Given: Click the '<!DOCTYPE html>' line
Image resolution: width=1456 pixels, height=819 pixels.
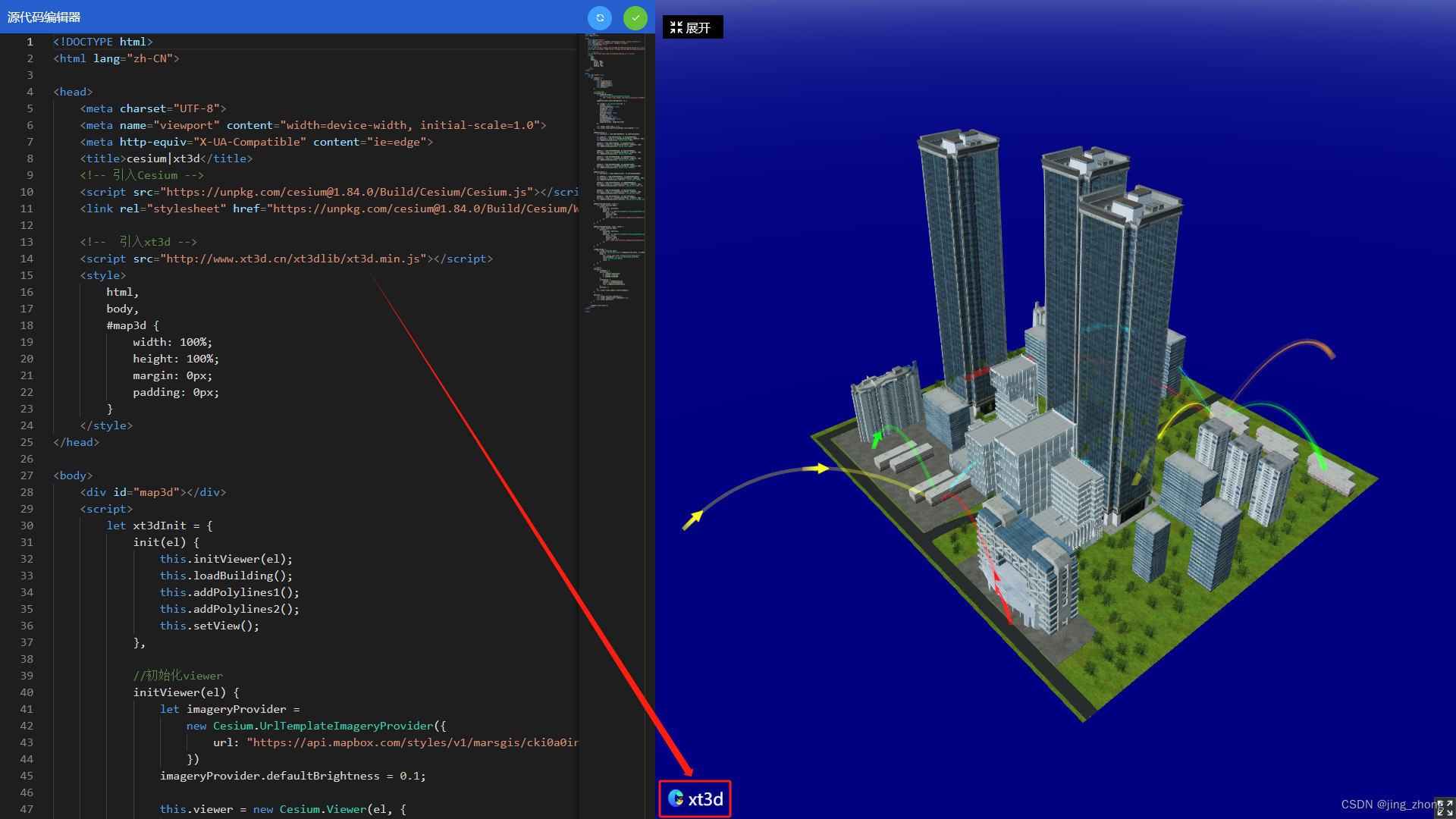Looking at the screenshot, I should click(103, 42).
